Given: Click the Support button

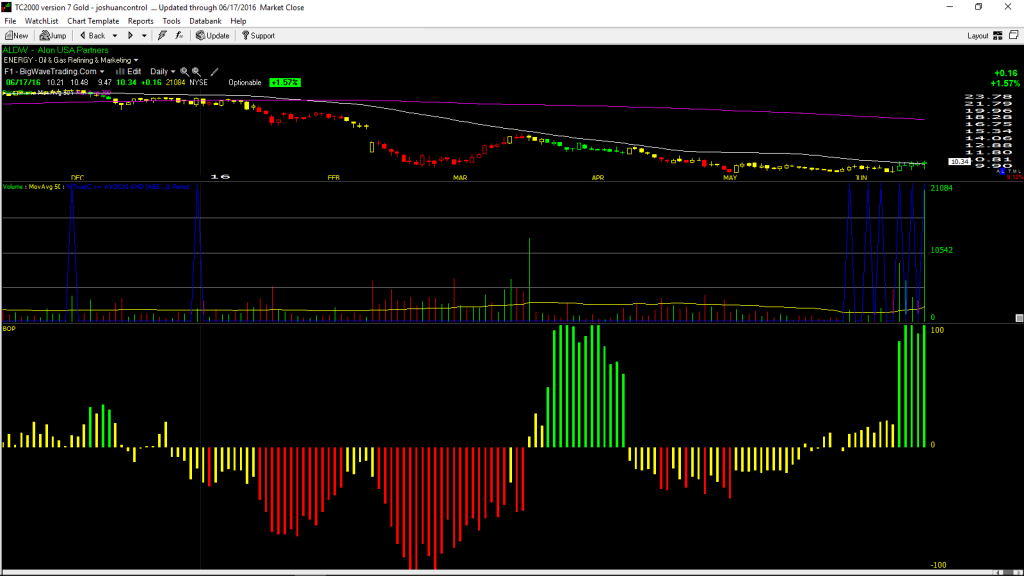Looking at the screenshot, I should (x=259, y=36).
